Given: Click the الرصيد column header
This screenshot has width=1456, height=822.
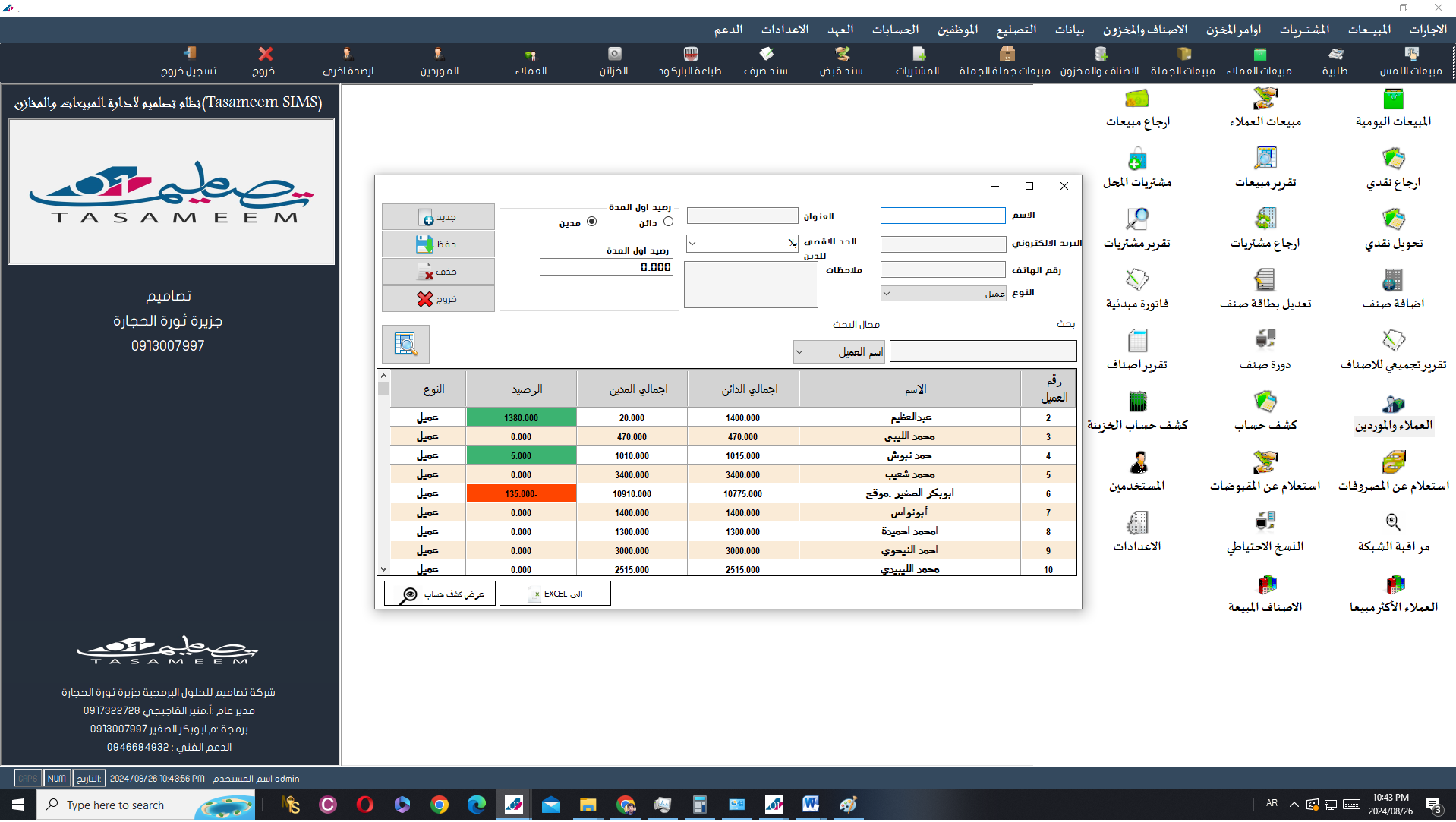Looking at the screenshot, I should coord(522,390).
